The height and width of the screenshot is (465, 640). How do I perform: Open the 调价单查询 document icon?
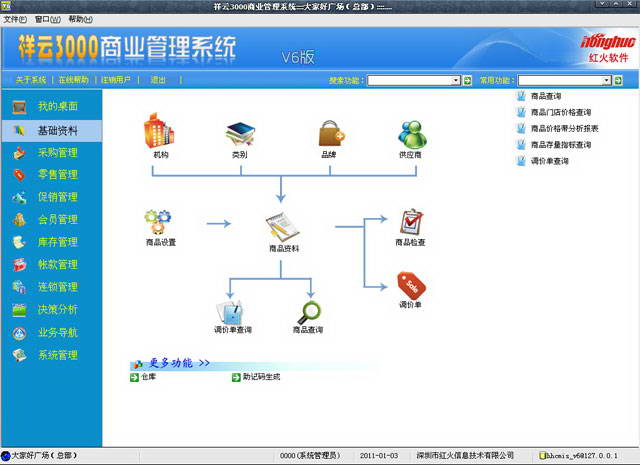pos(229,312)
